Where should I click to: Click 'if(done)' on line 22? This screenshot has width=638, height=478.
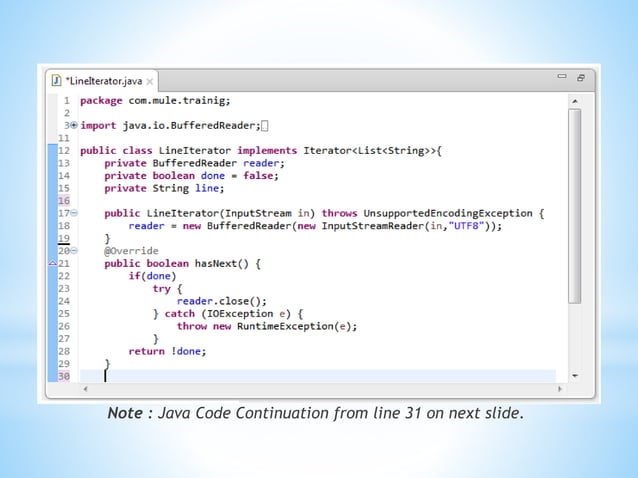coord(153,276)
